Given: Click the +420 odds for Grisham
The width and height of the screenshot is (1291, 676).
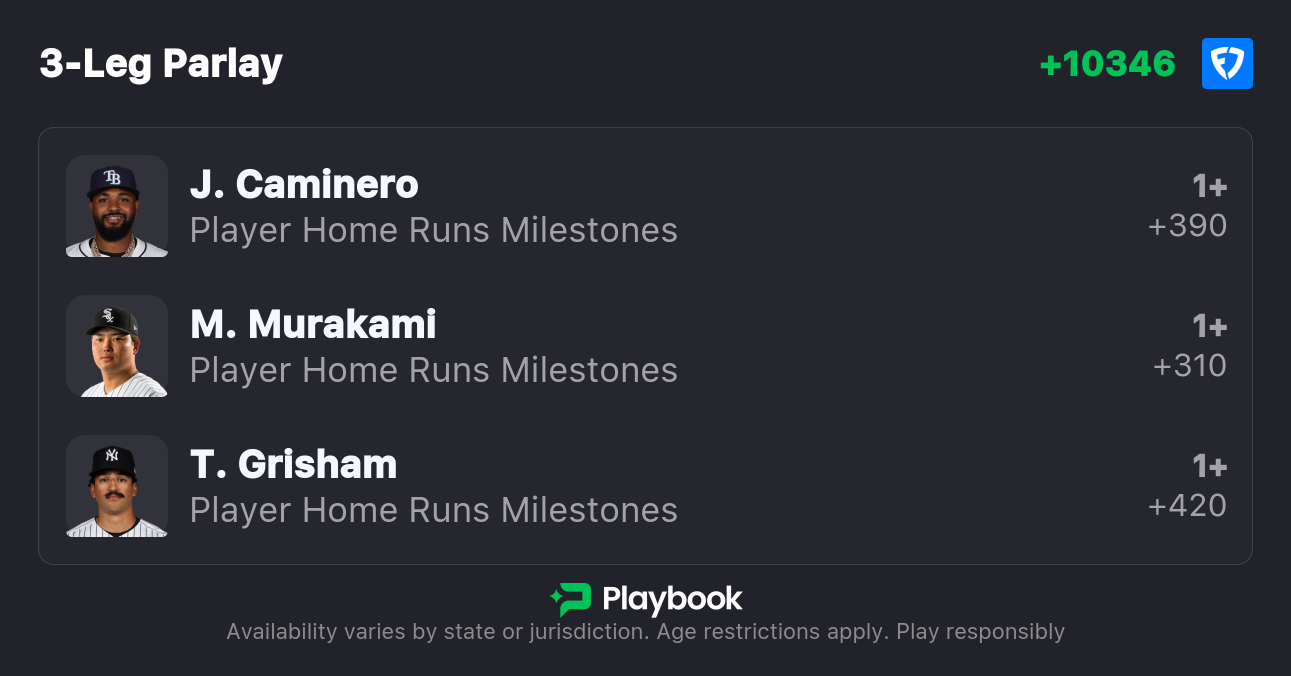Looking at the screenshot, I should 1187,506.
